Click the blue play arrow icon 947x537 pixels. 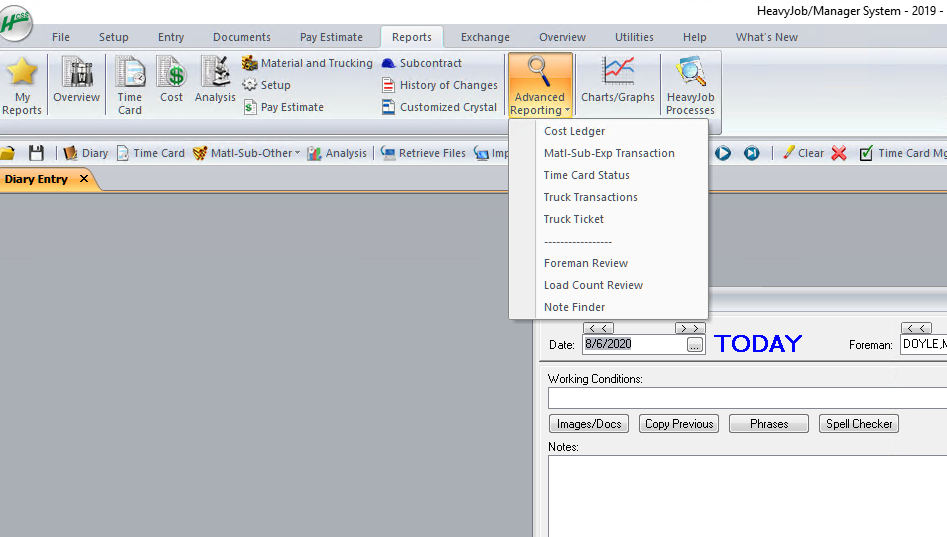point(723,153)
